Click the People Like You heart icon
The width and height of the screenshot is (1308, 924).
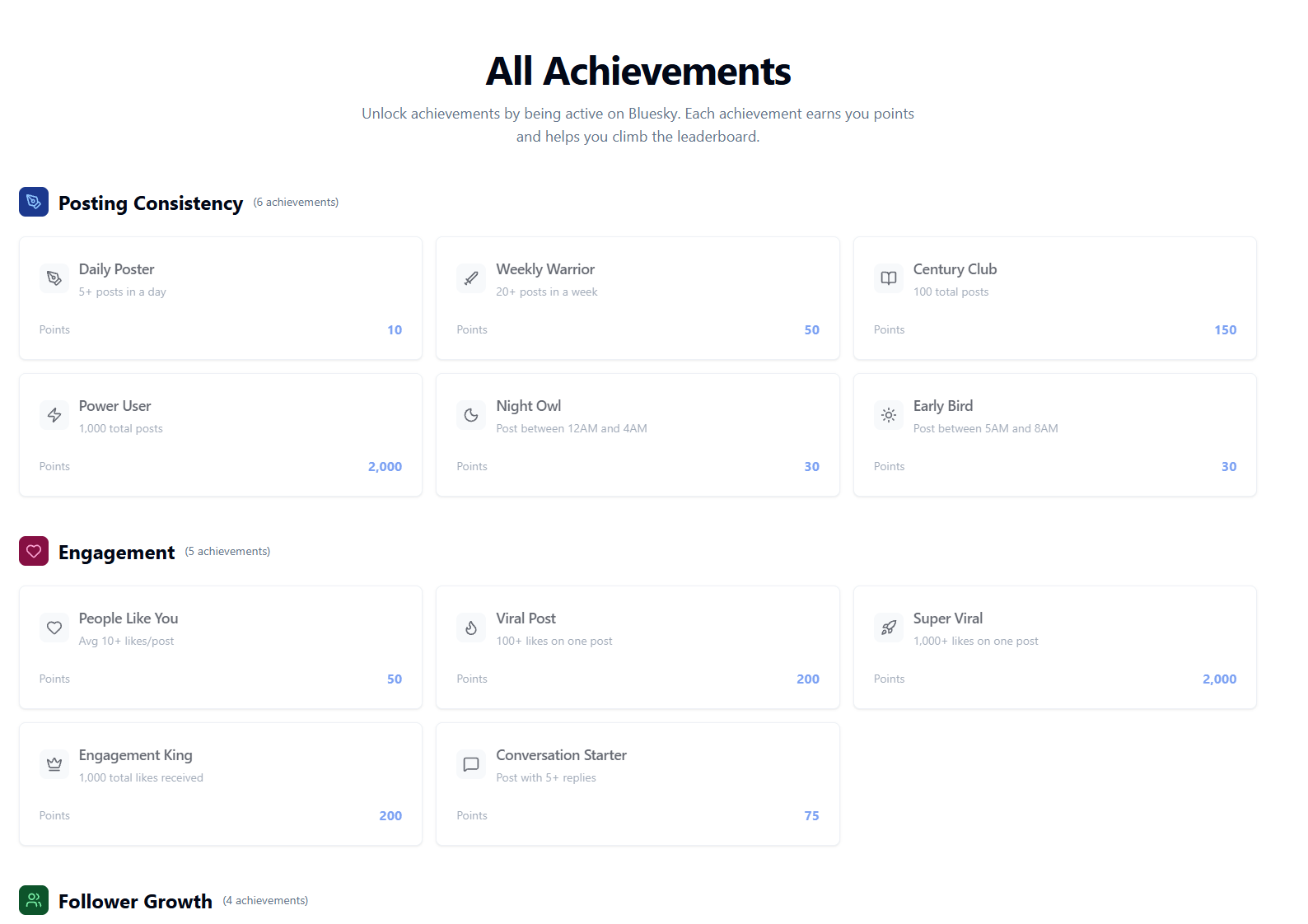54,628
